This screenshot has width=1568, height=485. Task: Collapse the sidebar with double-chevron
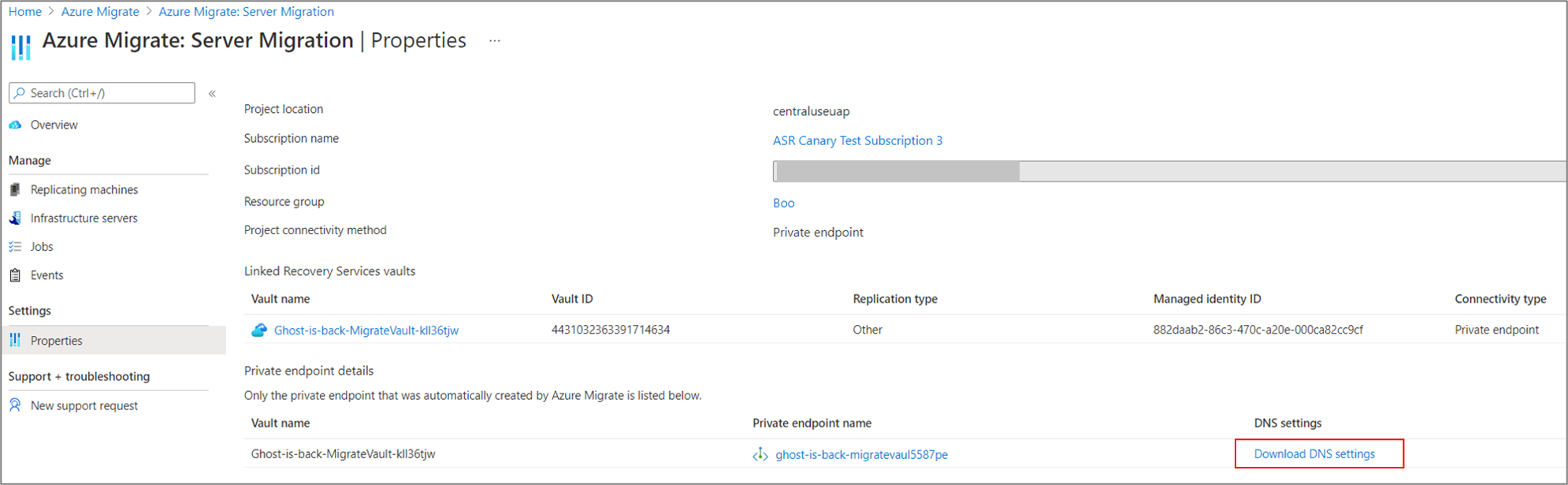coord(212,93)
